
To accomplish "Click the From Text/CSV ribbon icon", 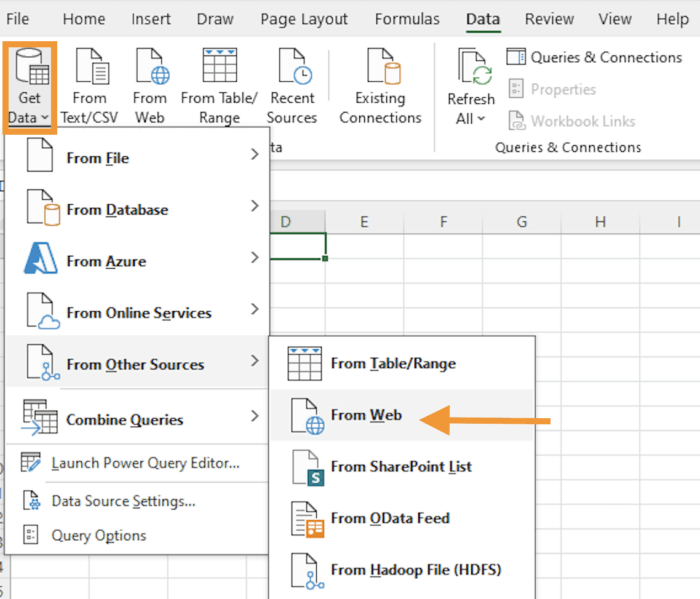I will tap(92, 66).
